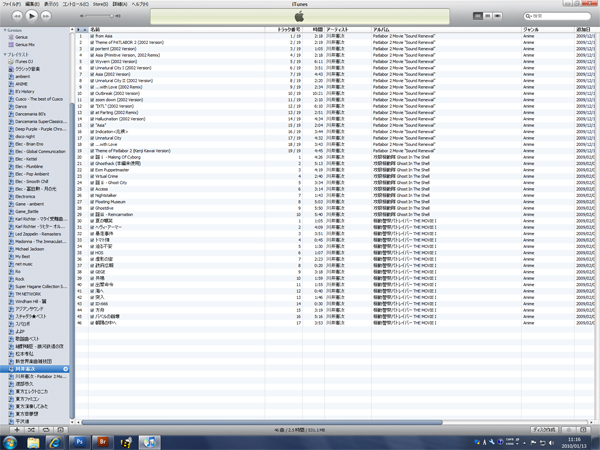Skip ahead with the Next track button
This screenshot has height=450, width=600.
click(x=46, y=16)
